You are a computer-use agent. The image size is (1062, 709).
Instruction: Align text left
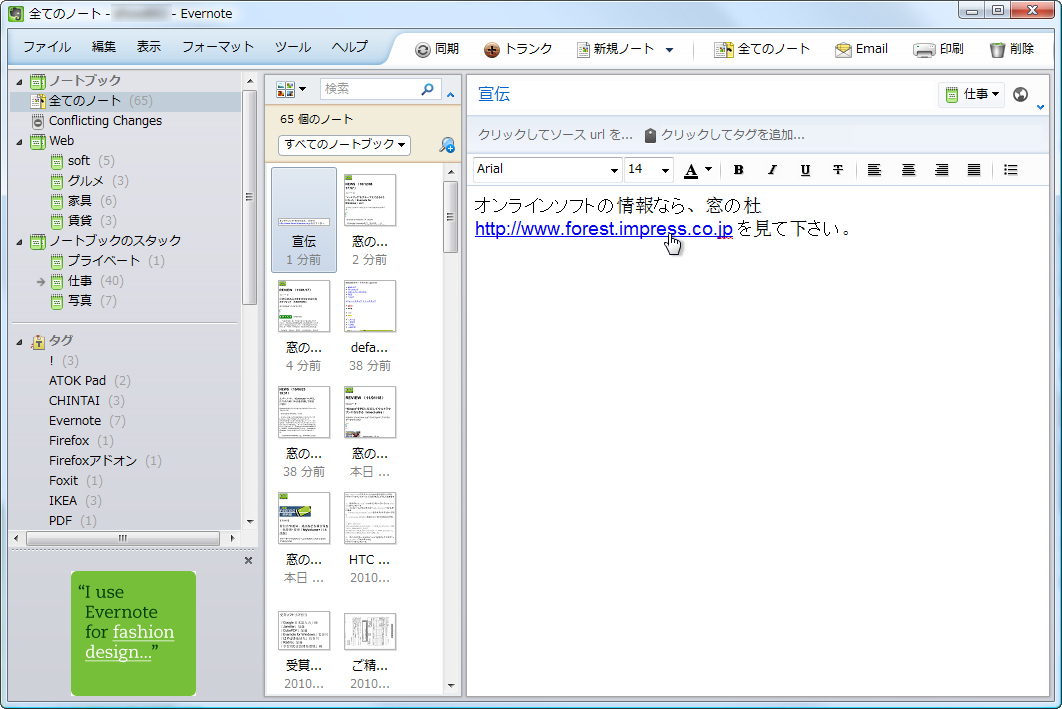(874, 170)
